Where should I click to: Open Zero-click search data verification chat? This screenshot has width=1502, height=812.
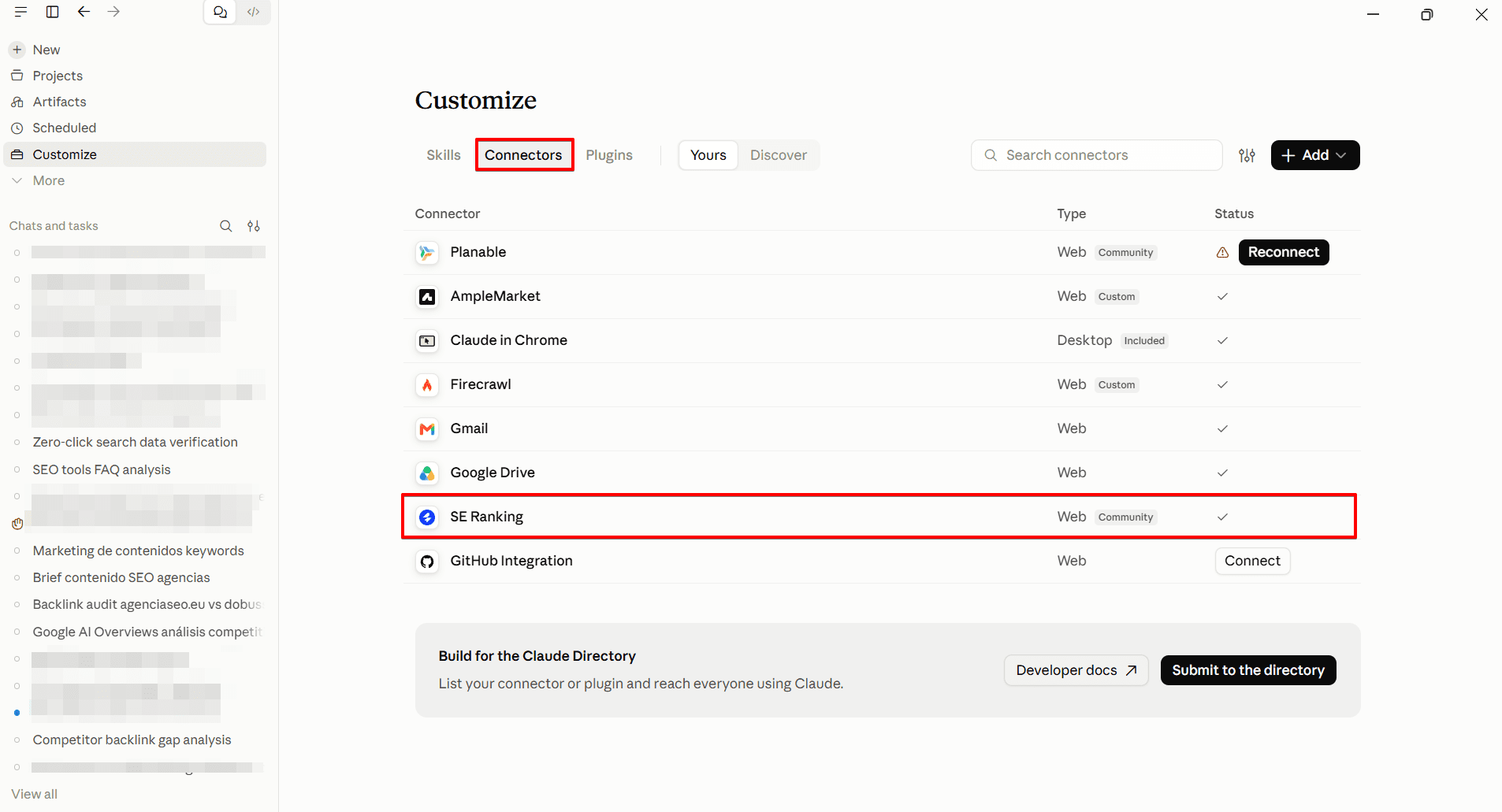135,443
